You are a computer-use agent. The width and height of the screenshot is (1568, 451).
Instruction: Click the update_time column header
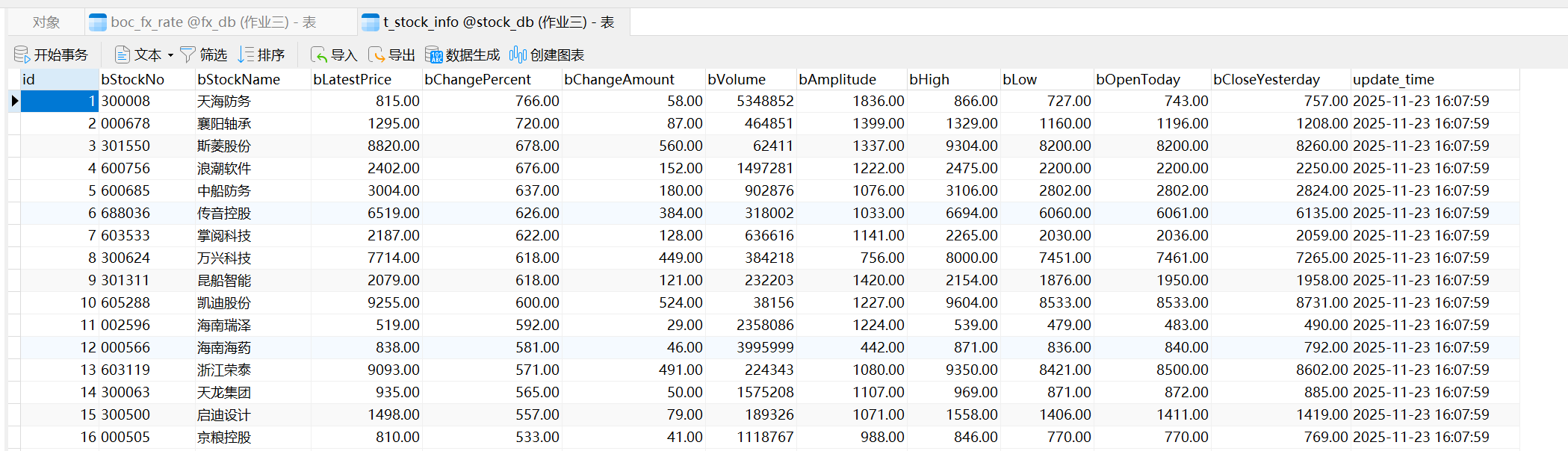[1435, 79]
